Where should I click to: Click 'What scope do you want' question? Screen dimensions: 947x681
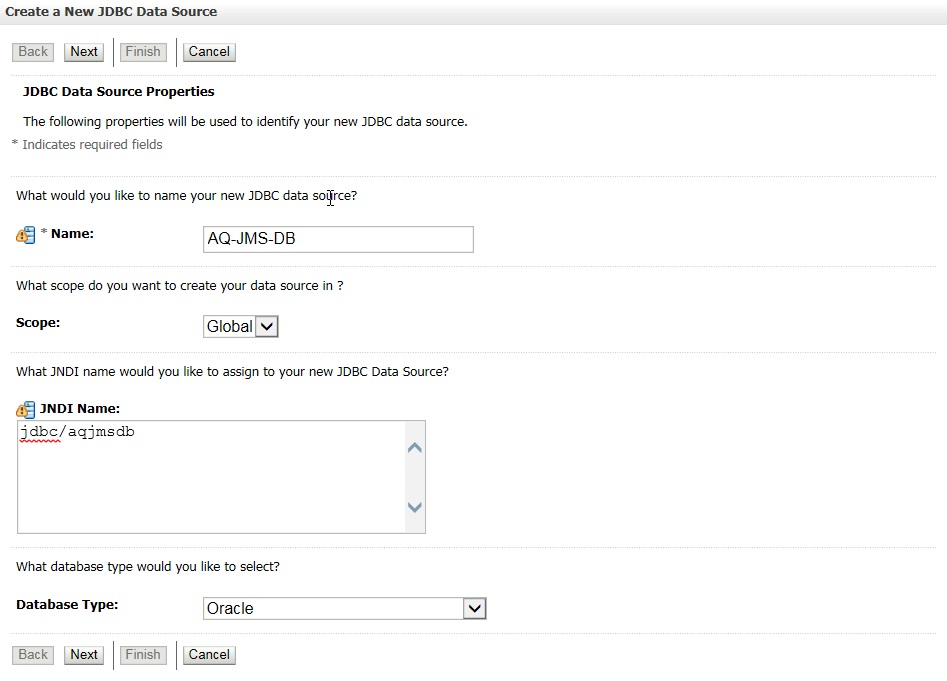(x=179, y=286)
